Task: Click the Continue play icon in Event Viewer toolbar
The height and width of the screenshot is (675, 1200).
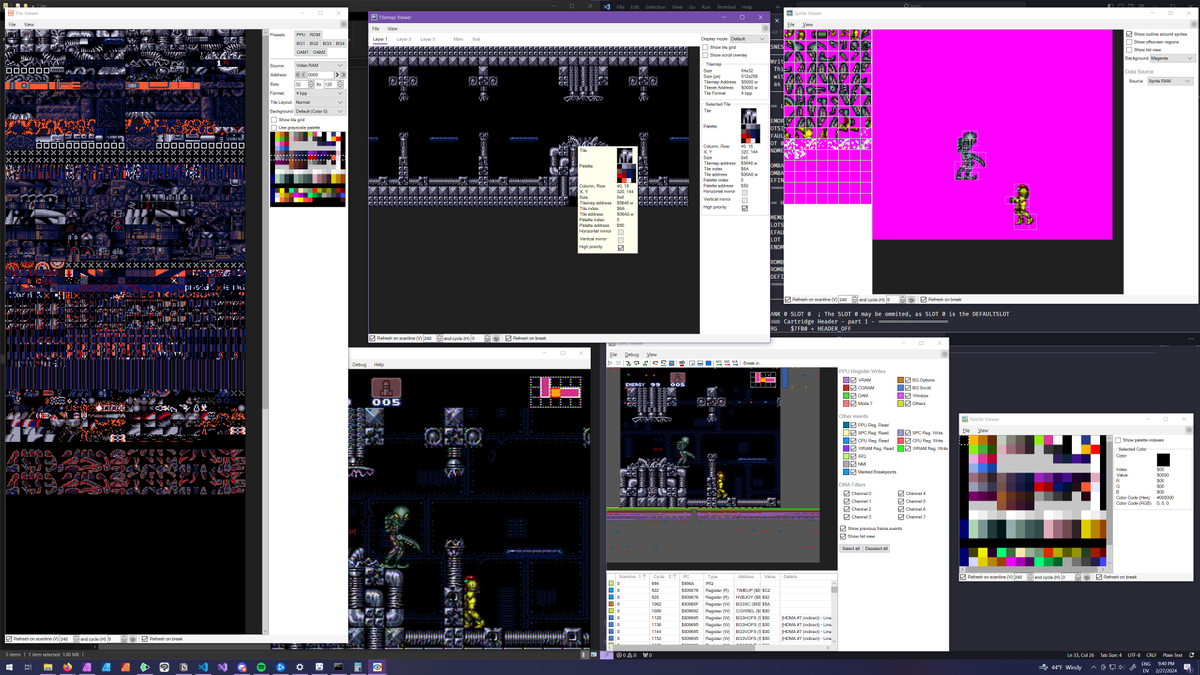Action: [x=610, y=363]
